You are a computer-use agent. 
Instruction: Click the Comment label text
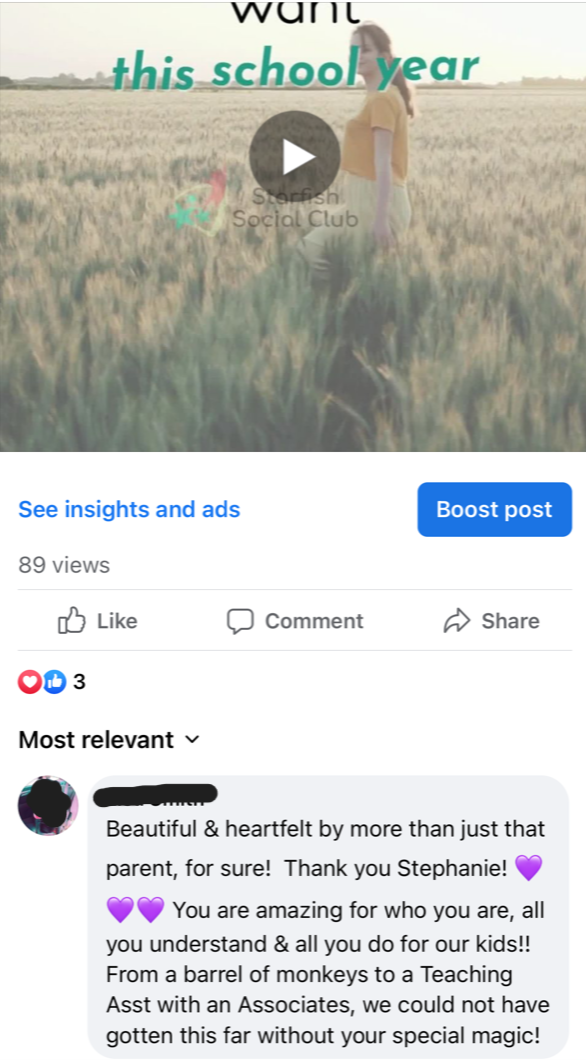pos(314,621)
